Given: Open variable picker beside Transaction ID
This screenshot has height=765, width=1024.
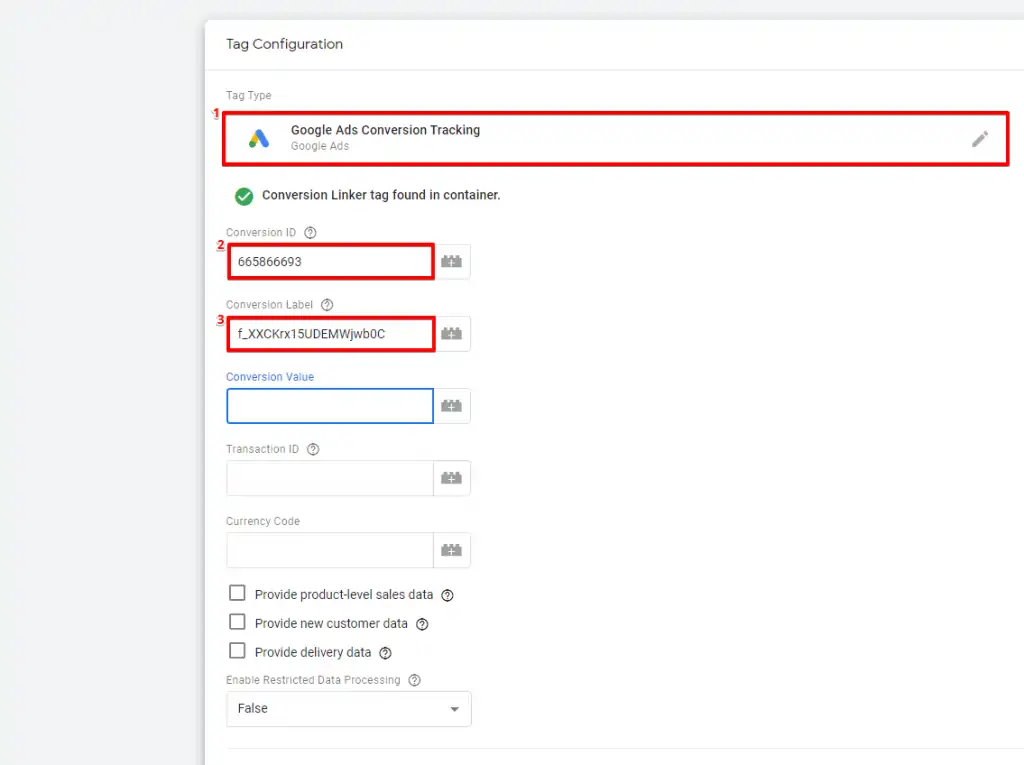Looking at the screenshot, I should (451, 478).
